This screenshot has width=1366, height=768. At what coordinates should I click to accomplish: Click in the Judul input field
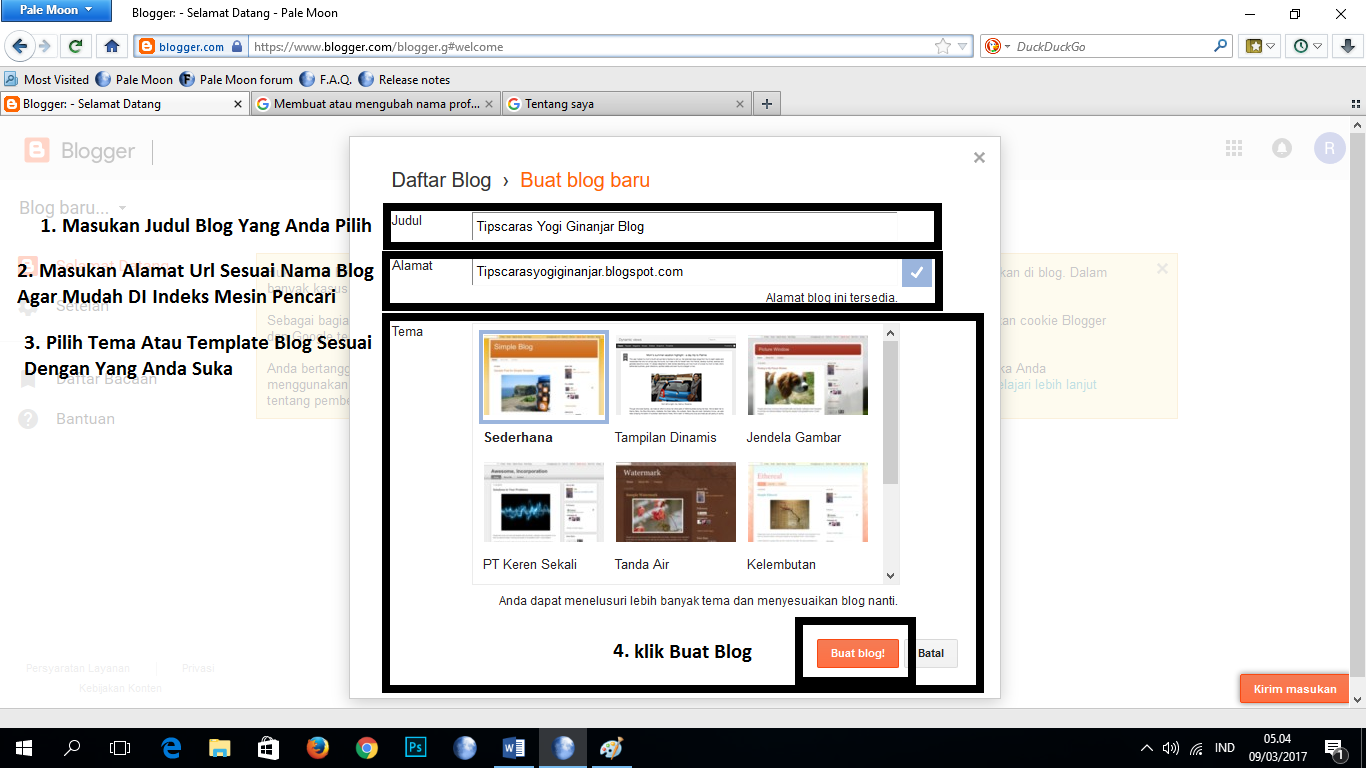(684, 227)
